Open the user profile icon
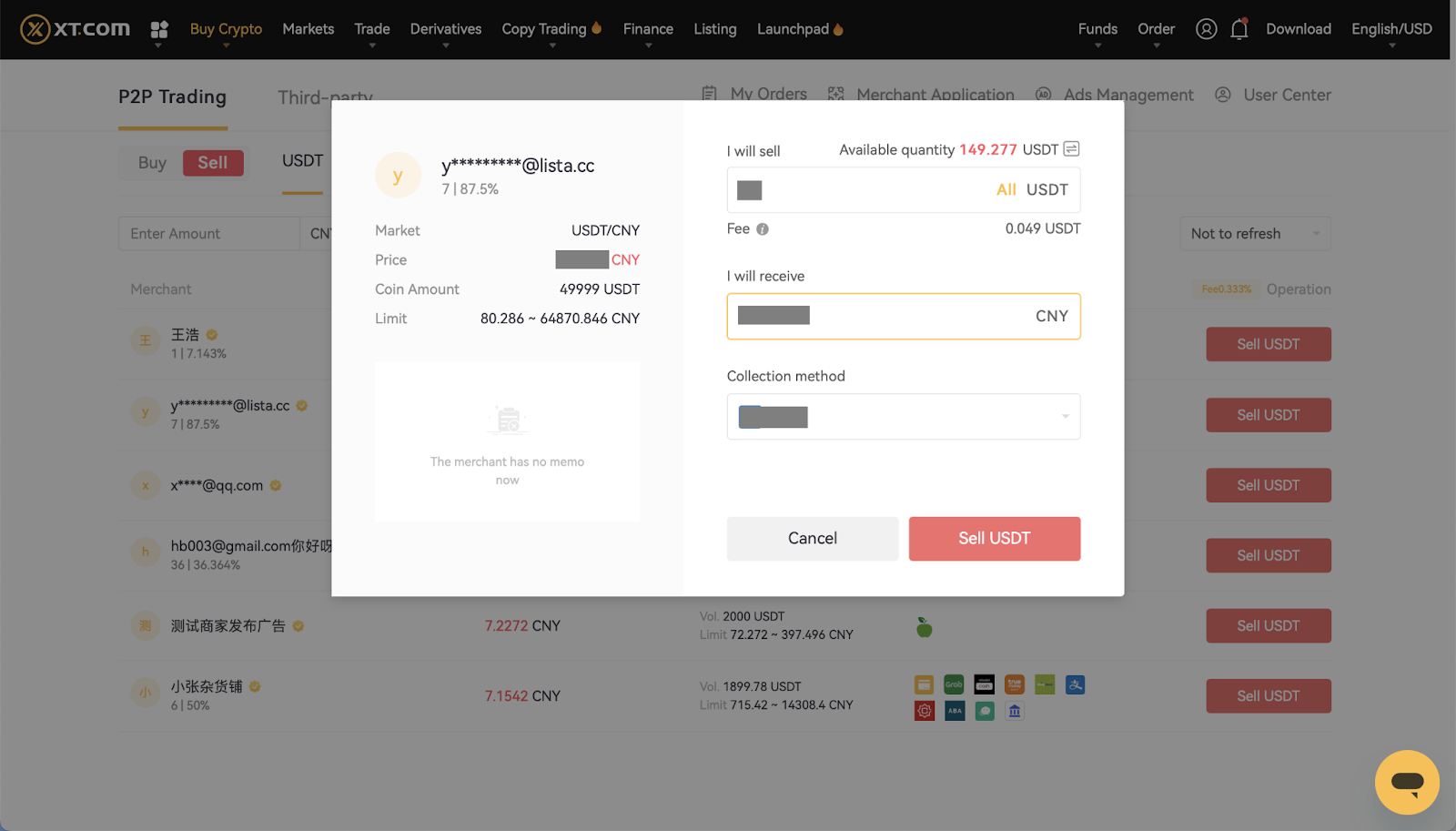This screenshot has width=1456, height=831. pyautogui.click(x=1206, y=29)
